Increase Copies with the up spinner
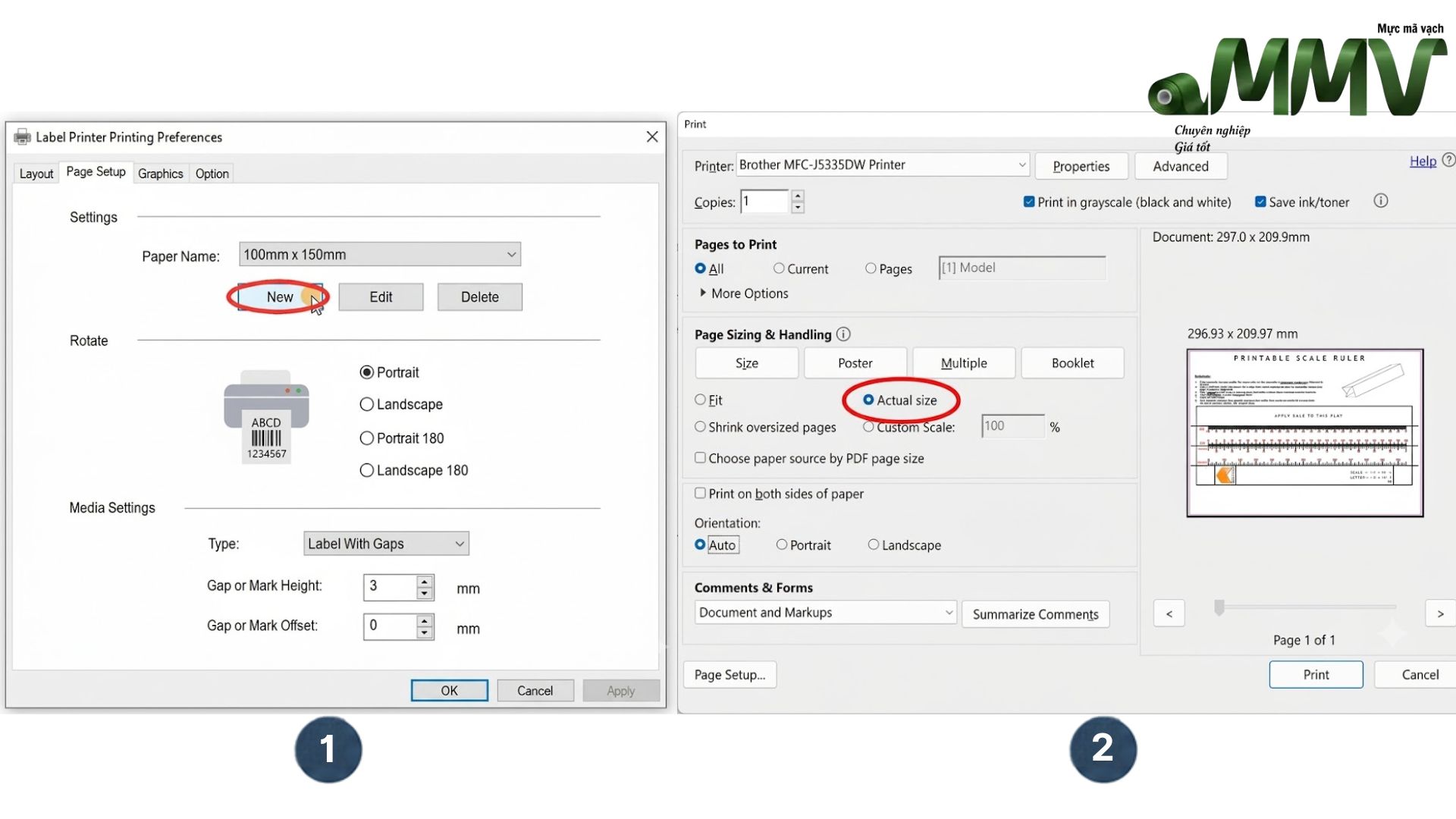 tap(797, 196)
